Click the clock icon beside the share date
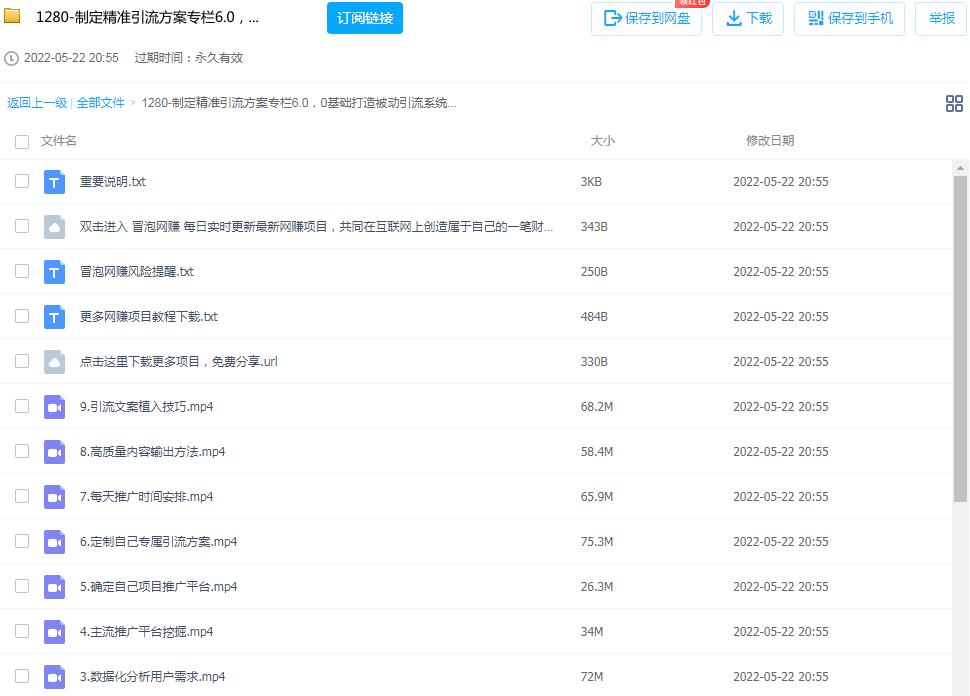The height and width of the screenshot is (696, 970). tap(11, 58)
